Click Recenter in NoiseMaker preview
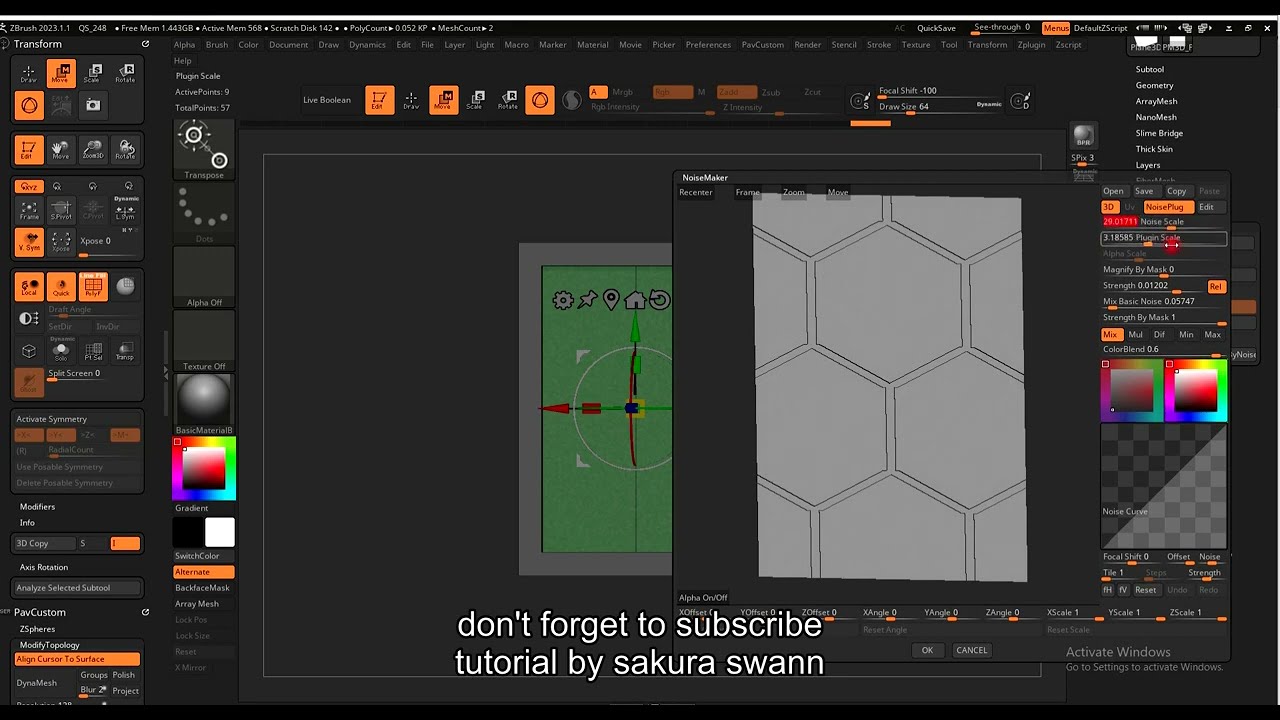Viewport: 1280px width, 720px height. tap(696, 192)
